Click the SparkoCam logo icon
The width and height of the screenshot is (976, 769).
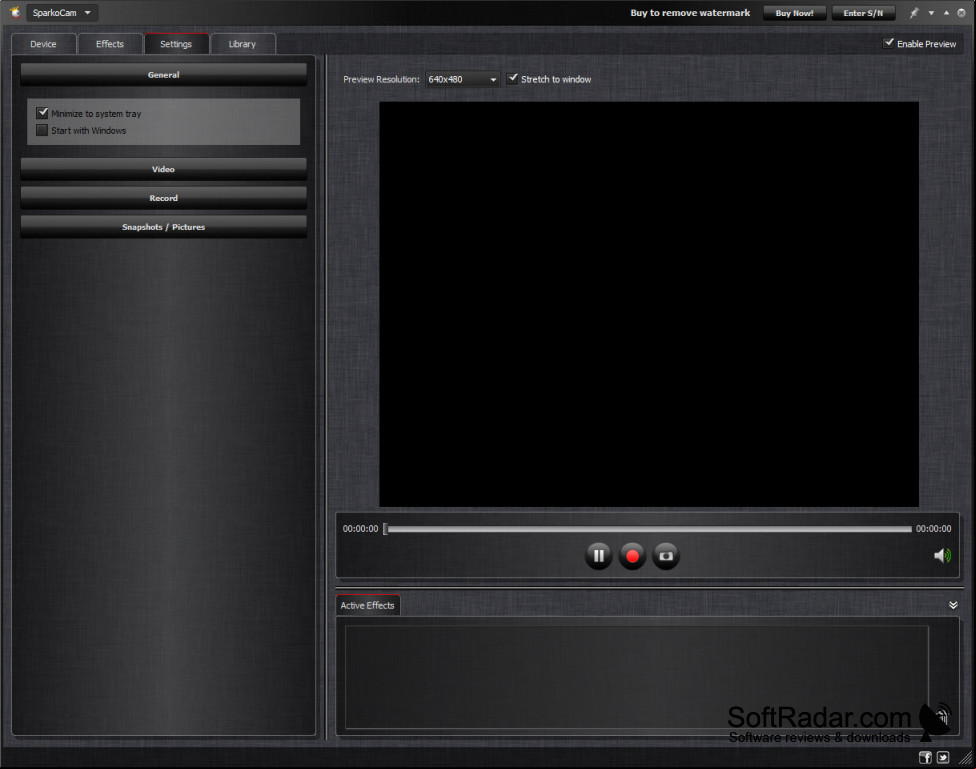[15, 12]
